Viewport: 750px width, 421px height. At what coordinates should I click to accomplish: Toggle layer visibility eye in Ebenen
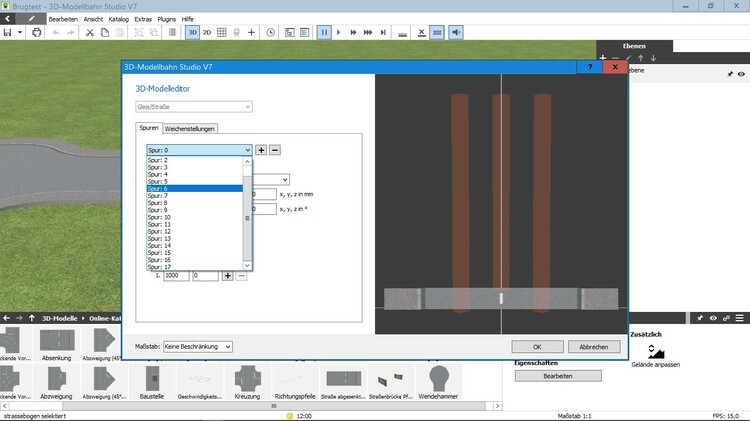(x=741, y=74)
